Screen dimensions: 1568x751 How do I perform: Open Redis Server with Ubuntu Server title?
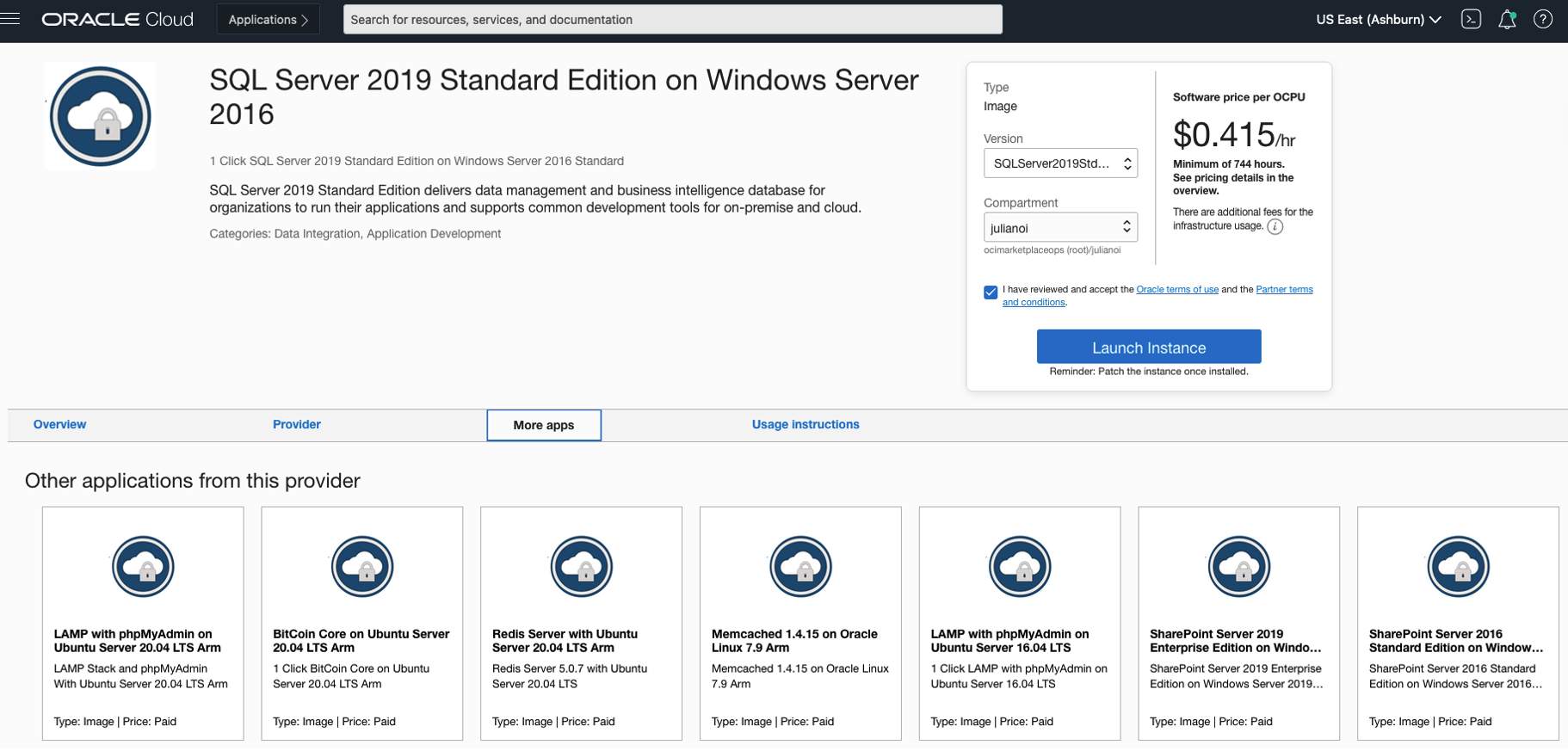pos(565,641)
